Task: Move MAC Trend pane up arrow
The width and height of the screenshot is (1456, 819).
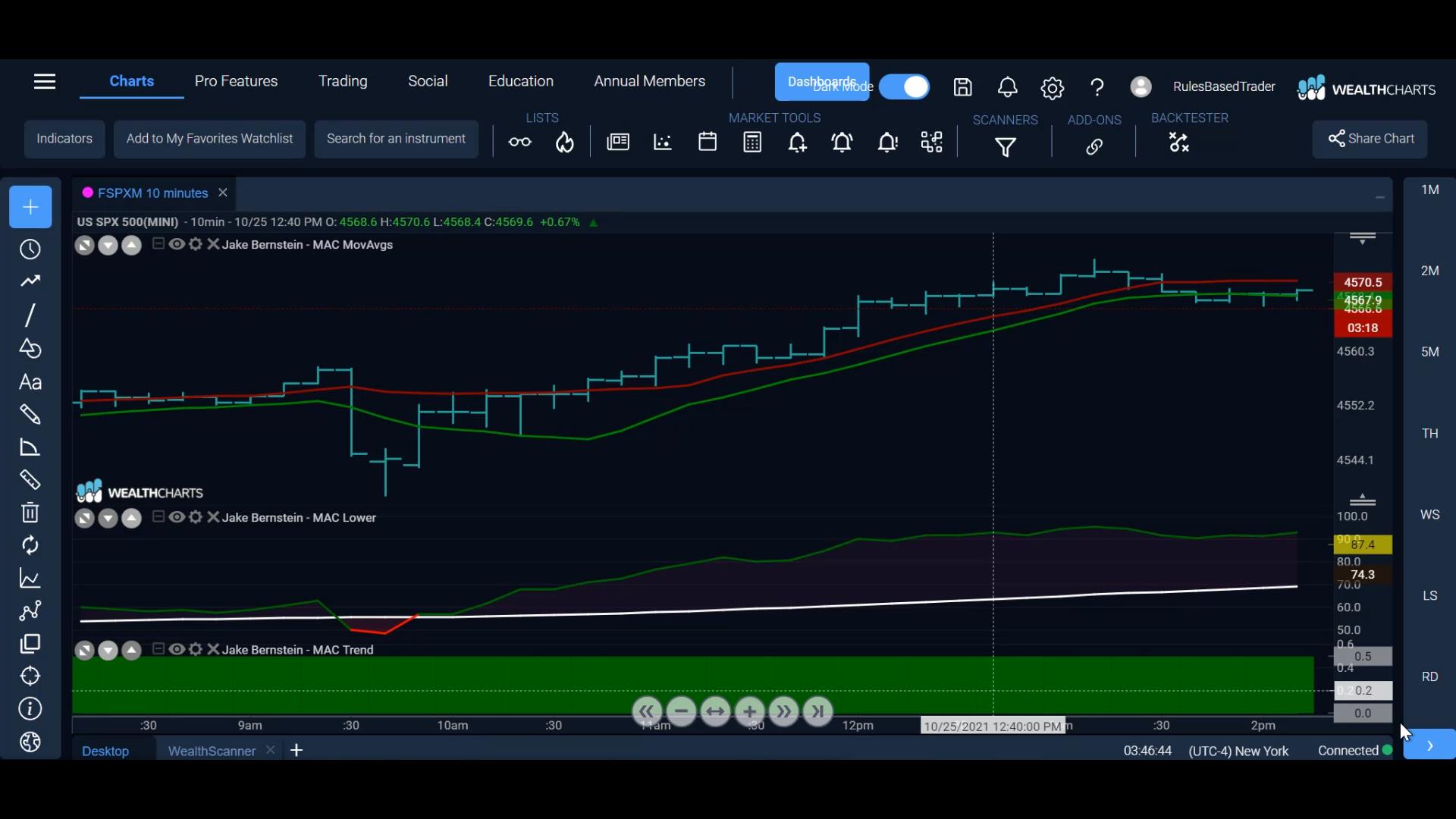Action: click(131, 651)
